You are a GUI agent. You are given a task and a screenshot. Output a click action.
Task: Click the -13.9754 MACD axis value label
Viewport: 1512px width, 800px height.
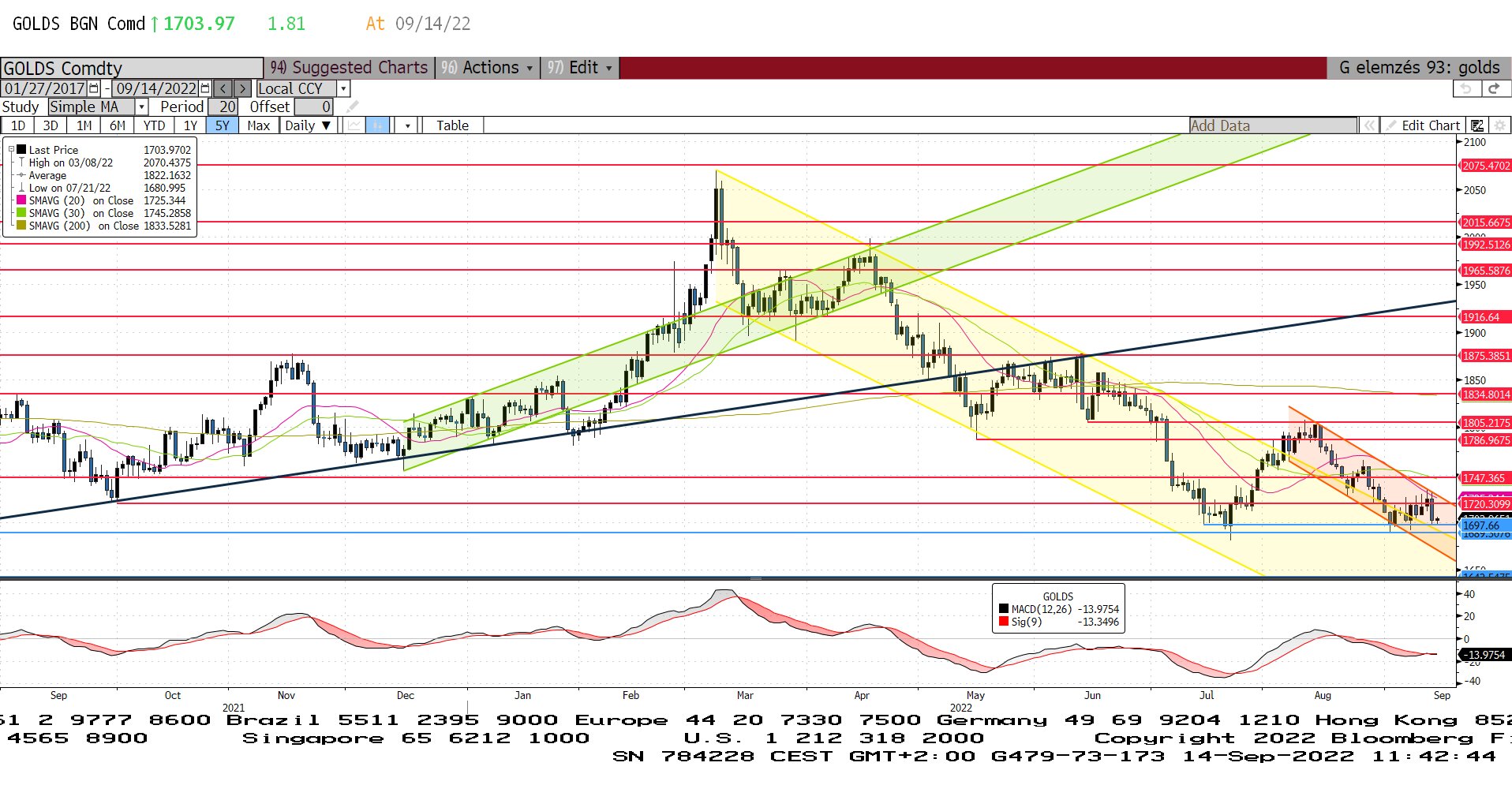(x=1485, y=655)
